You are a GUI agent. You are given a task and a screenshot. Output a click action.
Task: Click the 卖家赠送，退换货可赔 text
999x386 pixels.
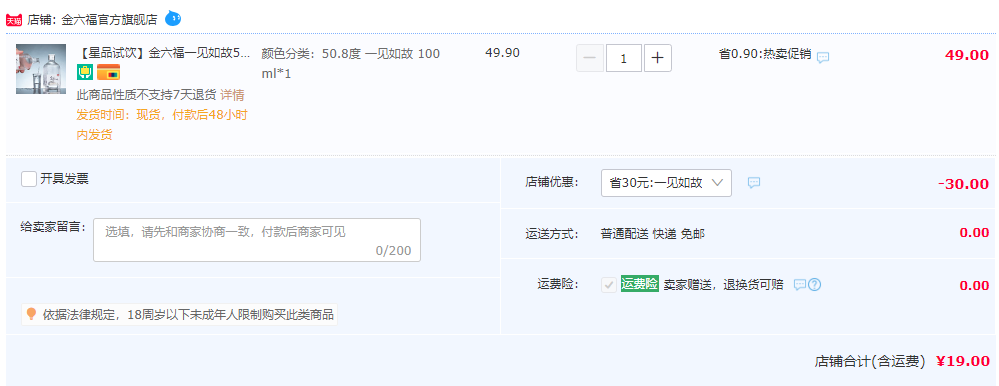click(723, 285)
